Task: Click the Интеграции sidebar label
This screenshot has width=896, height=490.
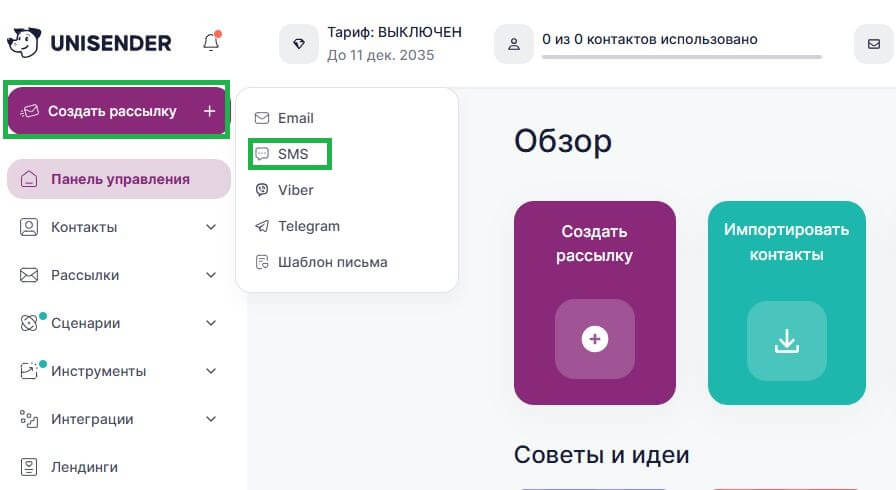Action: click(x=92, y=419)
